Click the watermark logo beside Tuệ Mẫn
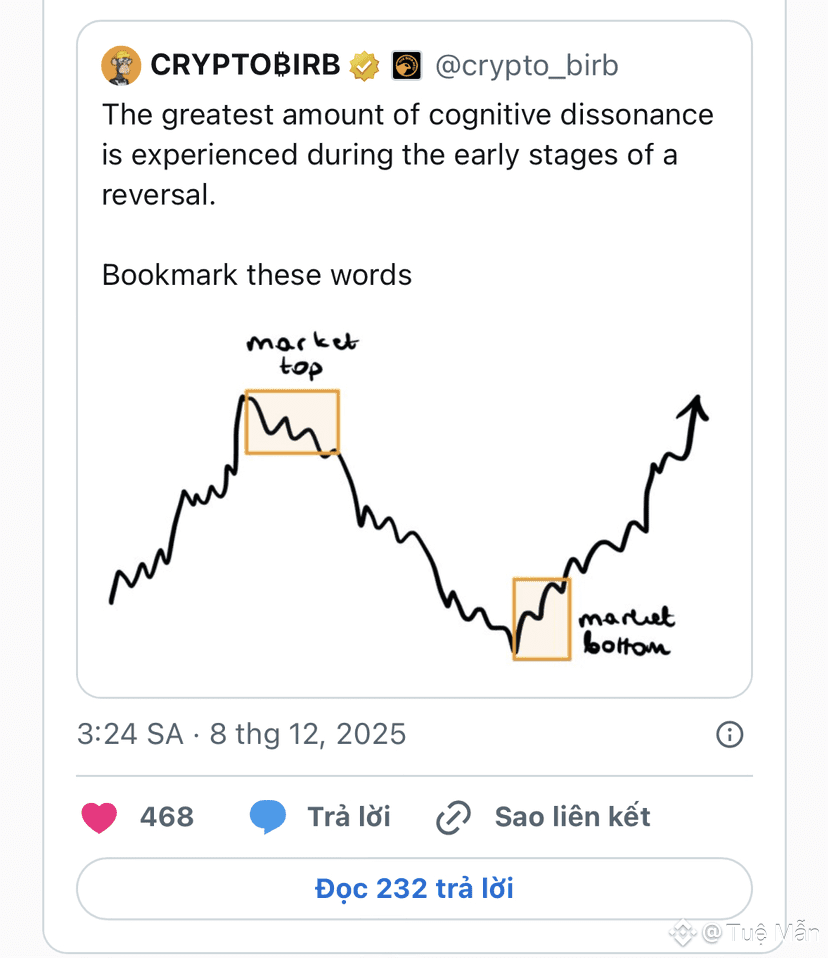The image size is (828, 958). click(x=683, y=934)
